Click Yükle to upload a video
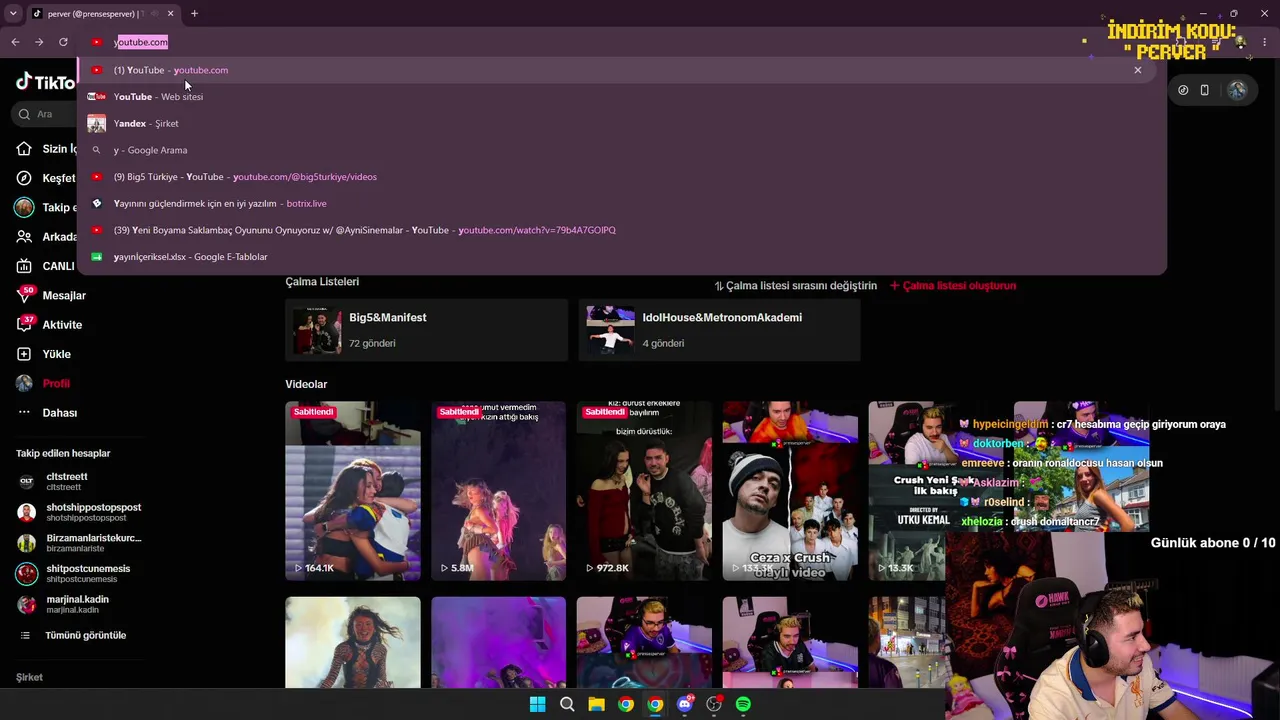Viewport: 1280px width, 720px height. [44, 354]
